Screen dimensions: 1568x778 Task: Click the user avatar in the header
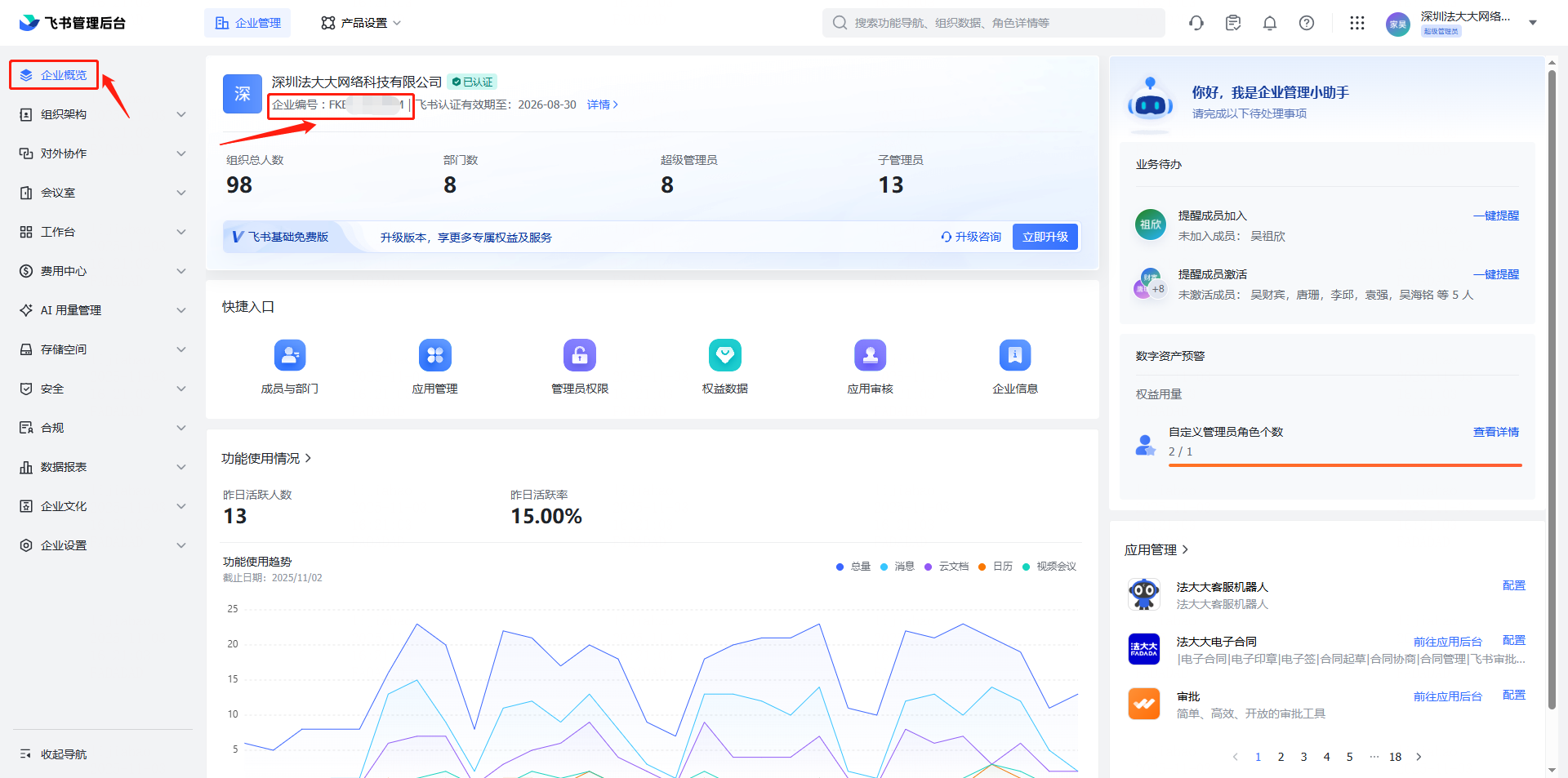(1398, 24)
